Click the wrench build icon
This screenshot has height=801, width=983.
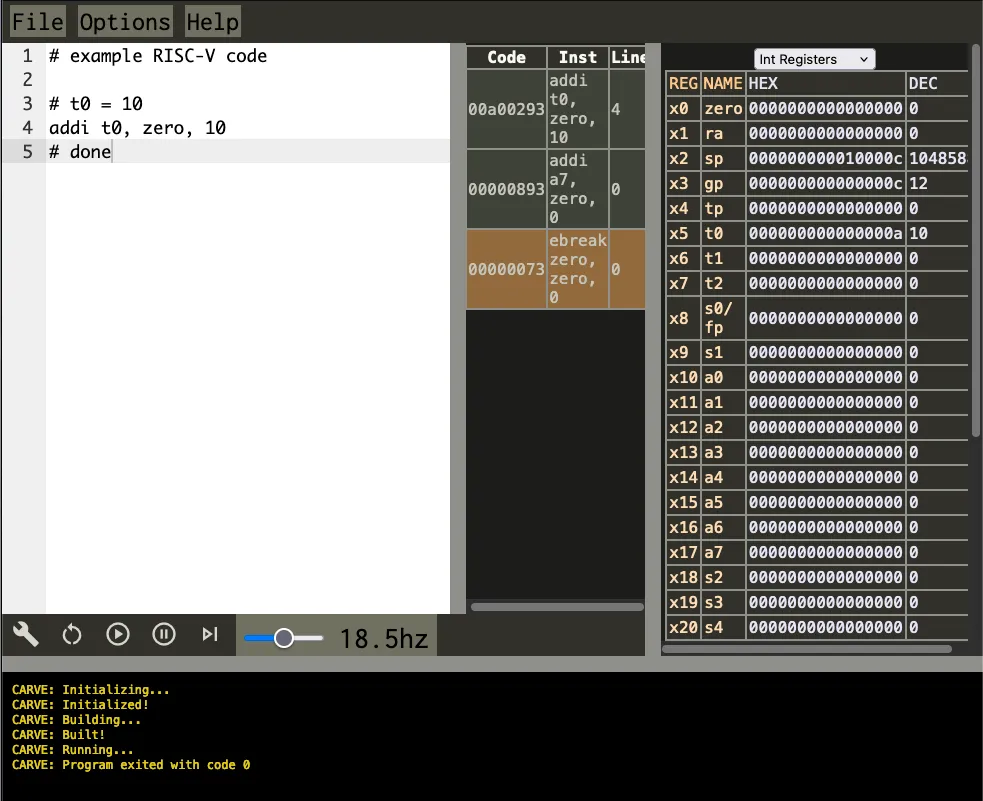(25, 634)
